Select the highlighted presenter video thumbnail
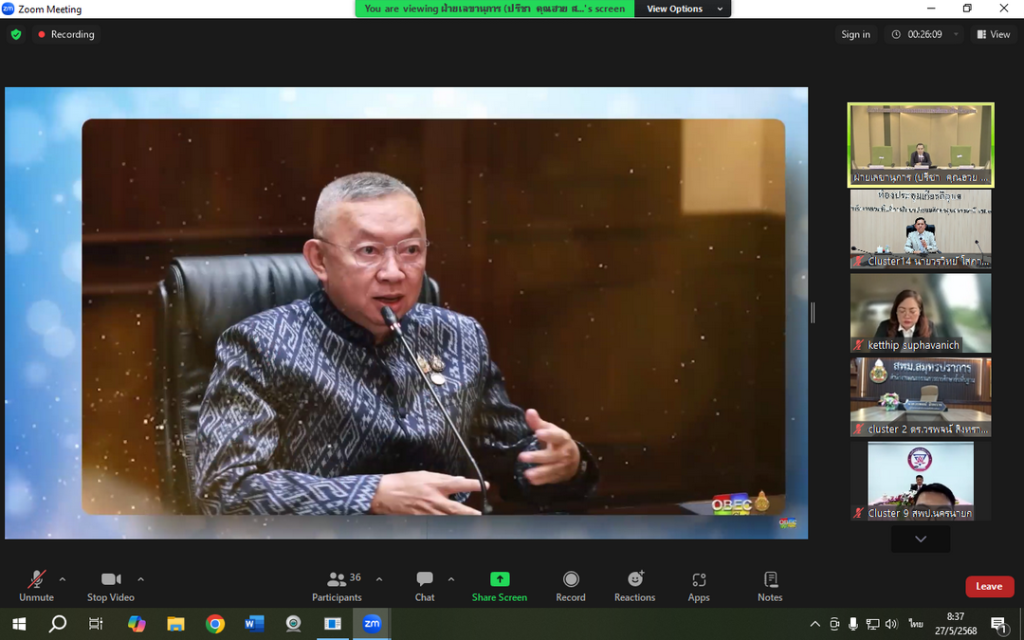Image resolution: width=1024 pixels, height=640 pixels. tap(921, 145)
